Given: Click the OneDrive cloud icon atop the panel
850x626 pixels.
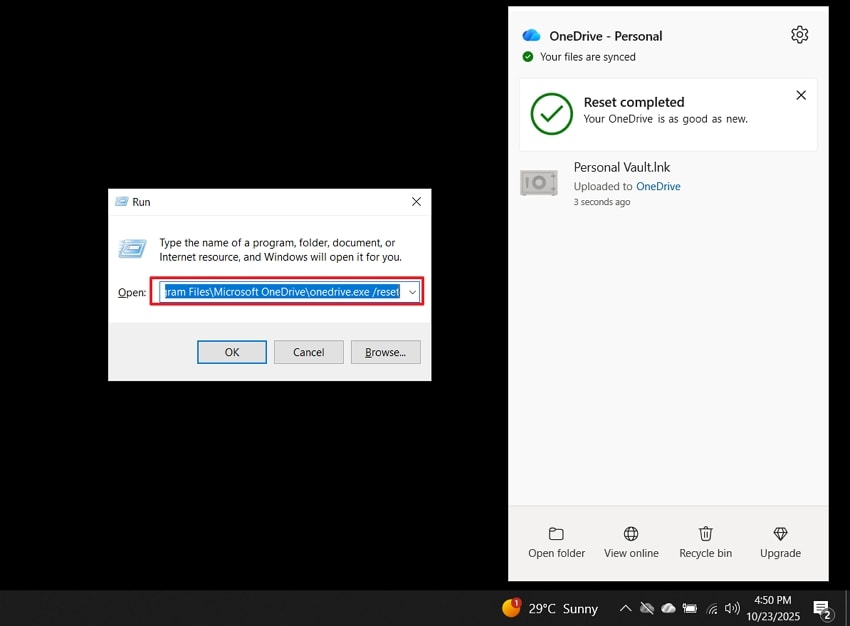Looking at the screenshot, I should pyautogui.click(x=530, y=35).
